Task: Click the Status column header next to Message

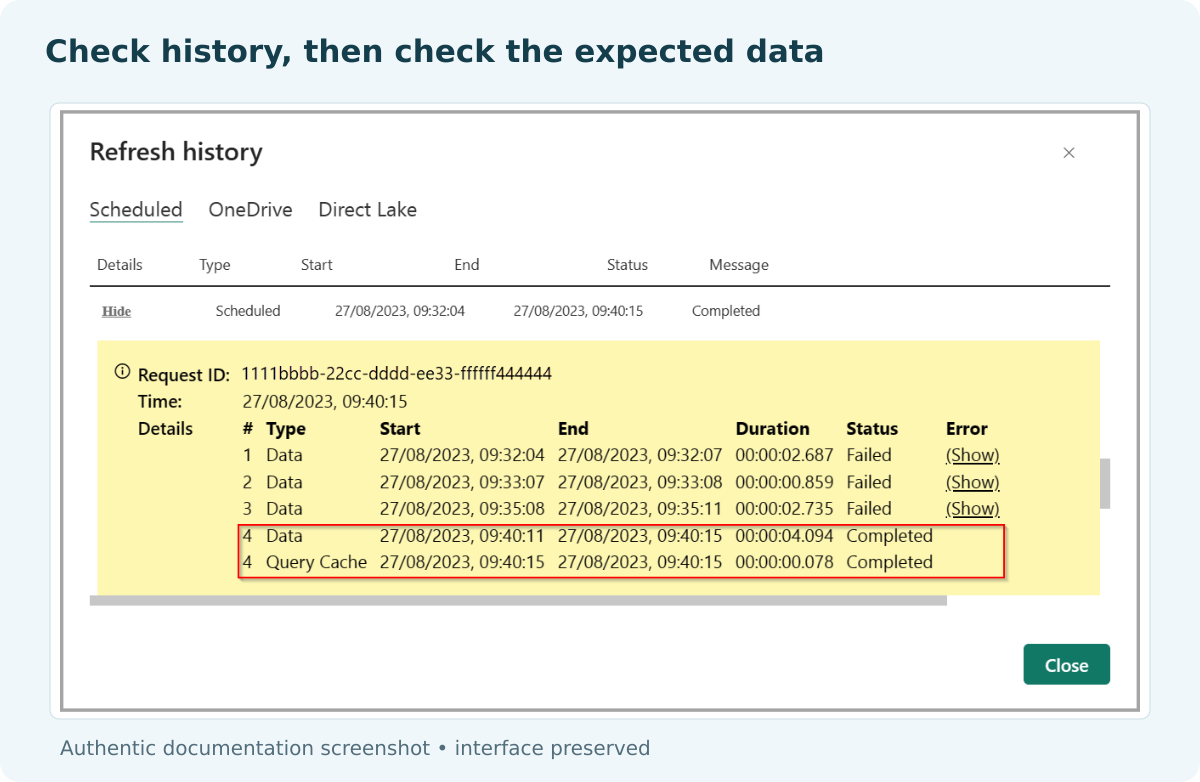Action: (627, 265)
